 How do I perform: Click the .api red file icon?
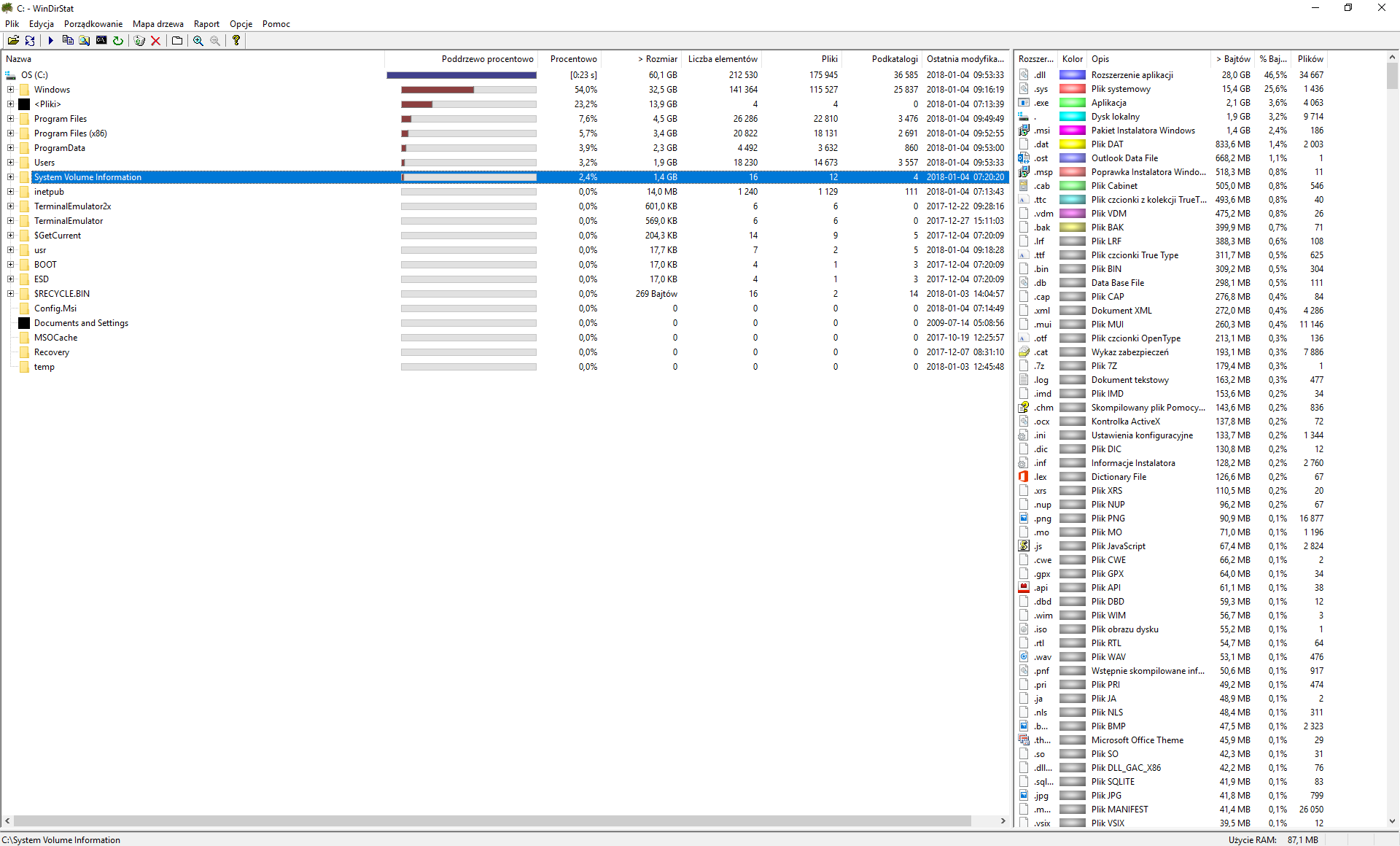click(x=1024, y=588)
